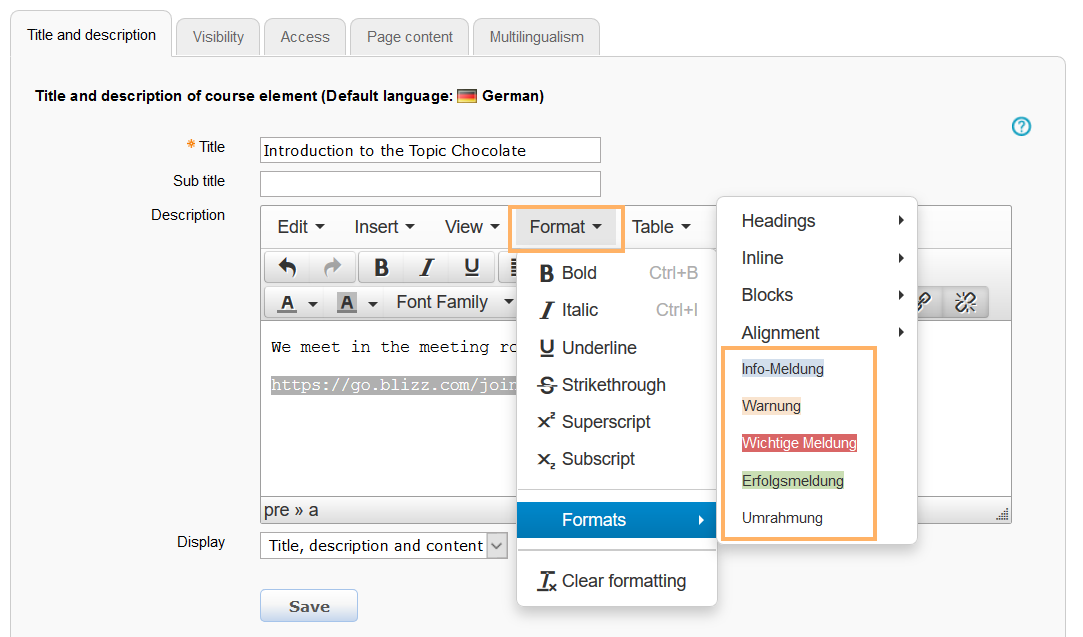Click the redo arrow in editor toolbar
Viewport: 1083px width, 637px height.
point(332,268)
